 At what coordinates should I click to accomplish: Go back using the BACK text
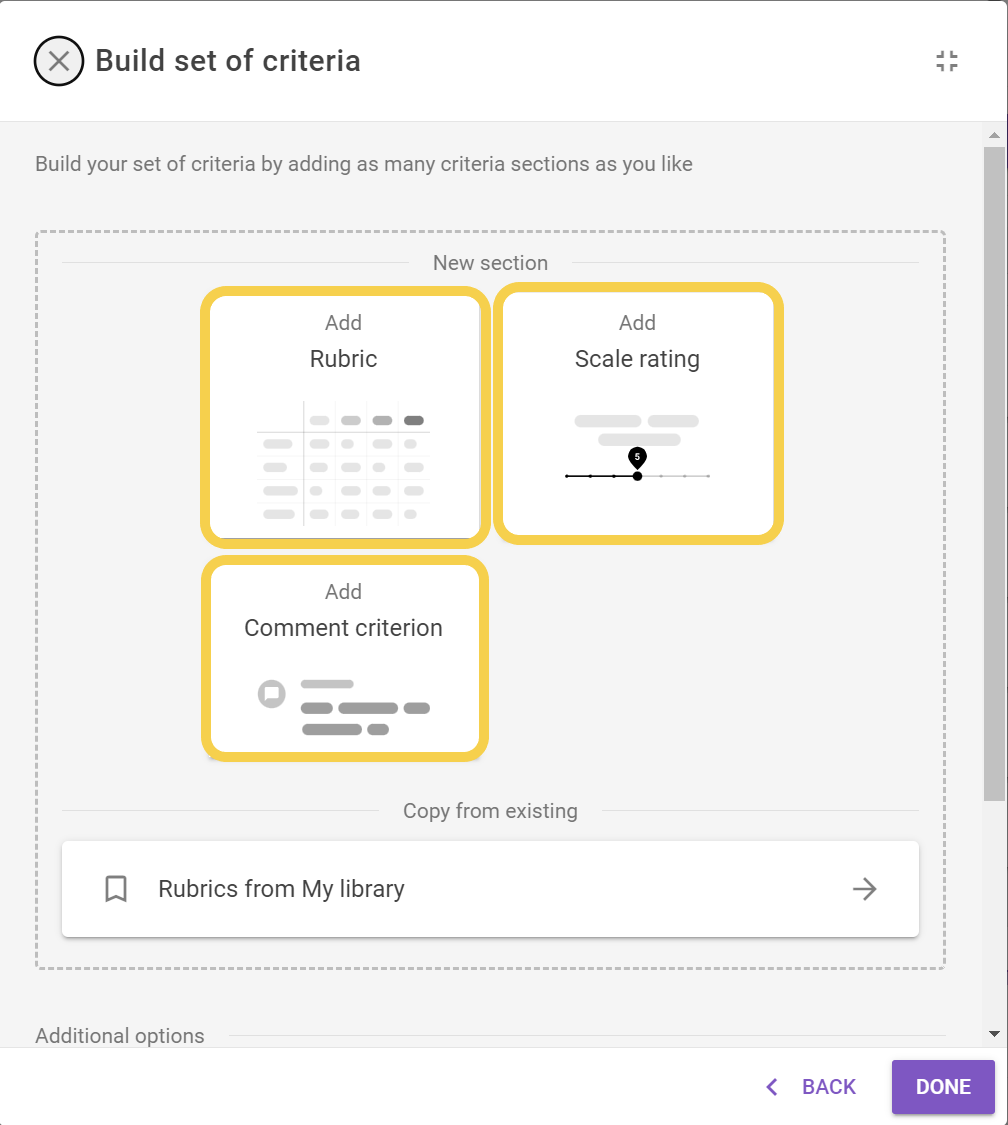tap(829, 1087)
